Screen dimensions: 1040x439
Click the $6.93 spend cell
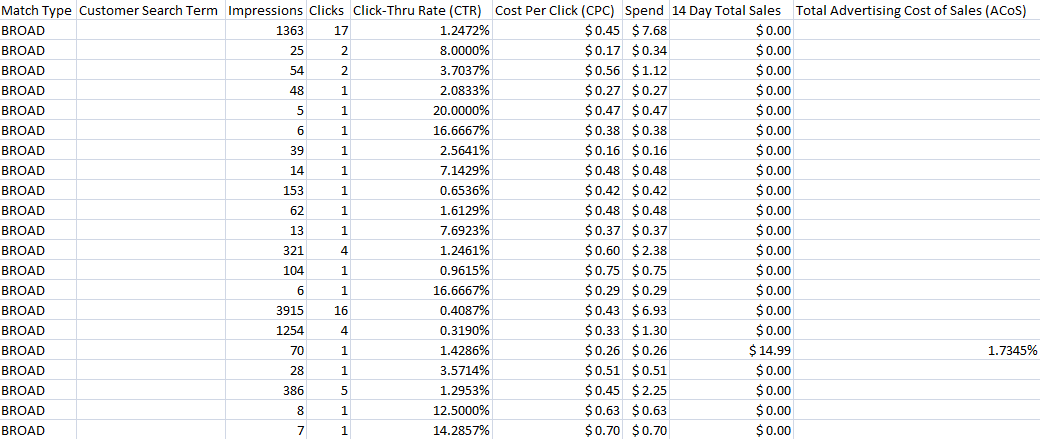[x=645, y=310]
